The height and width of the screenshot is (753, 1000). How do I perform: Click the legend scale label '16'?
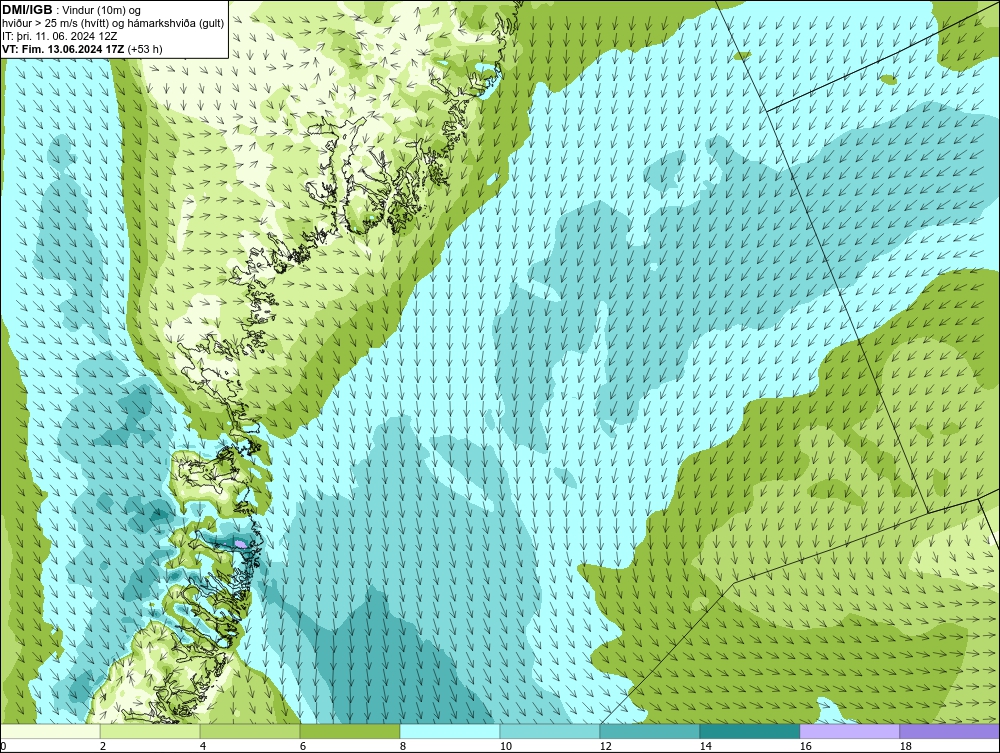tap(805, 746)
